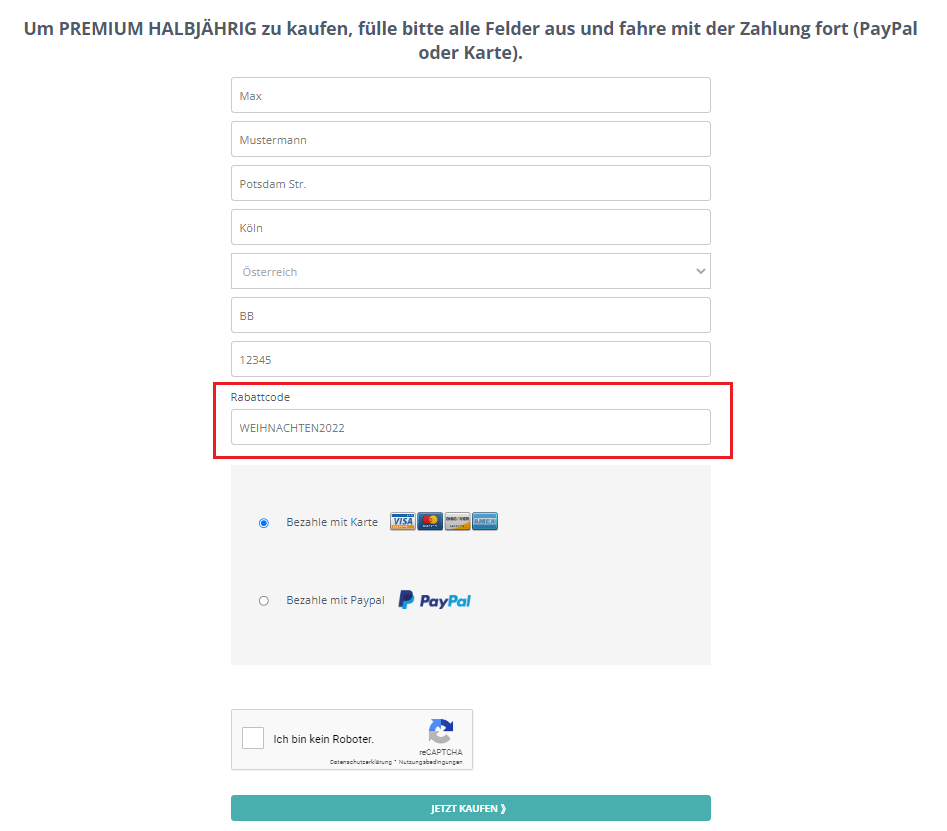The height and width of the screenshot is (831, 947).
Task: Click the Discover card icon
Action: pos(457,521)
